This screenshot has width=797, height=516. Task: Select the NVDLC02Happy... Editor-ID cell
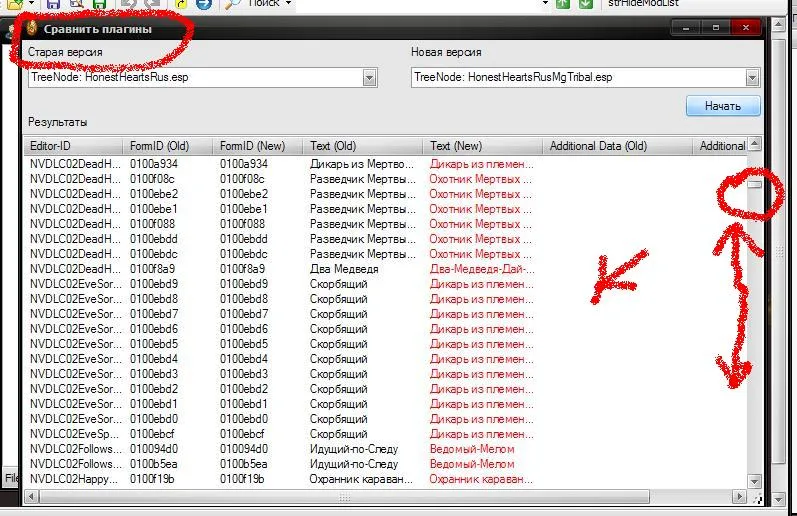(x=74, y=479)
